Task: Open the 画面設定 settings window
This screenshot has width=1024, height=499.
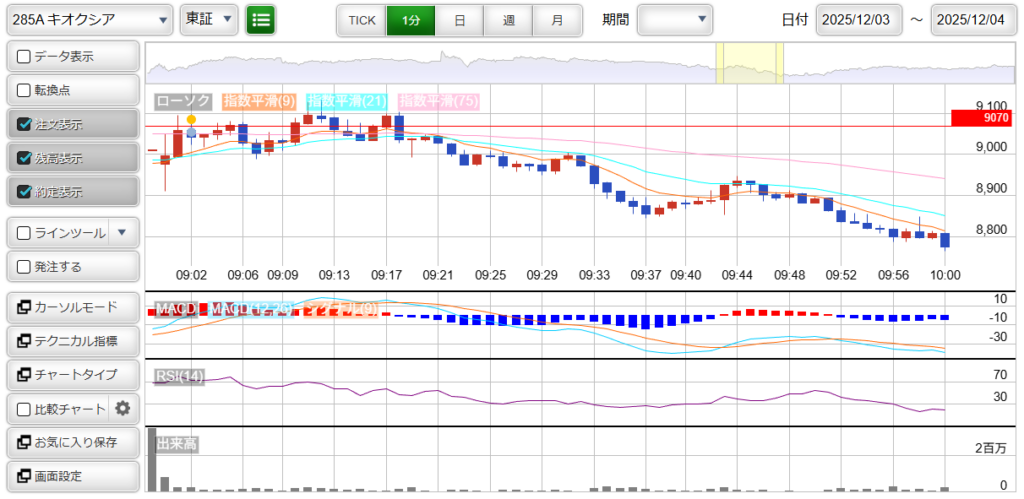Action: [x=72, y=476]
